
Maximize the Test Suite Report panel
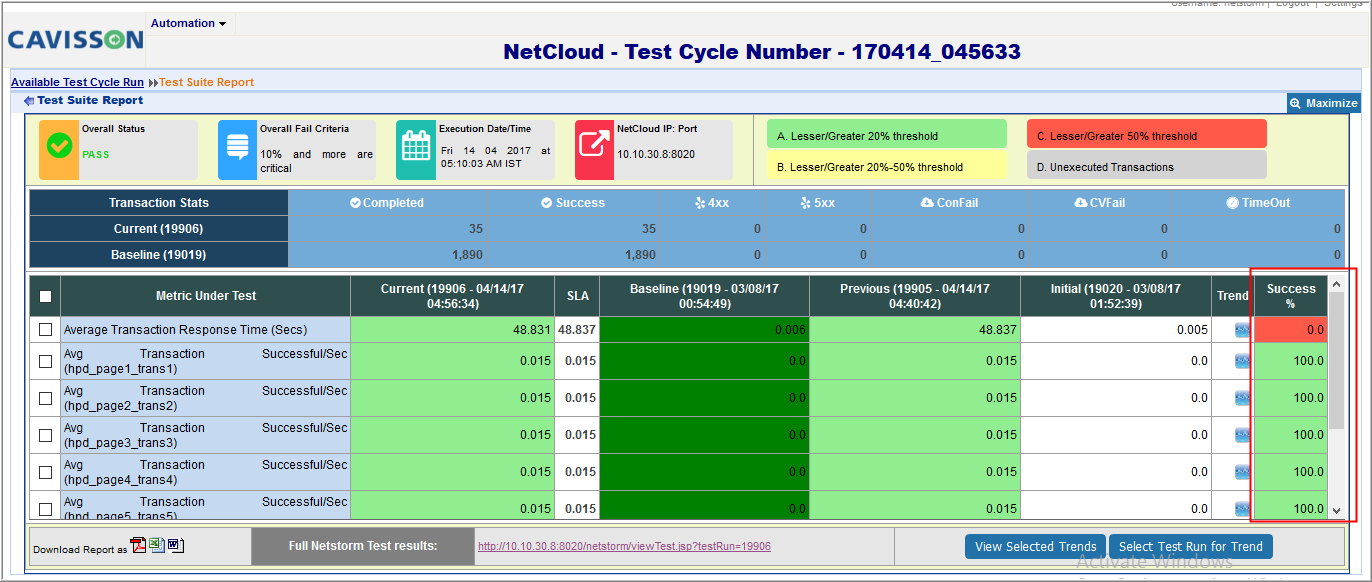pyautogui.click(x=1324, y=103)
